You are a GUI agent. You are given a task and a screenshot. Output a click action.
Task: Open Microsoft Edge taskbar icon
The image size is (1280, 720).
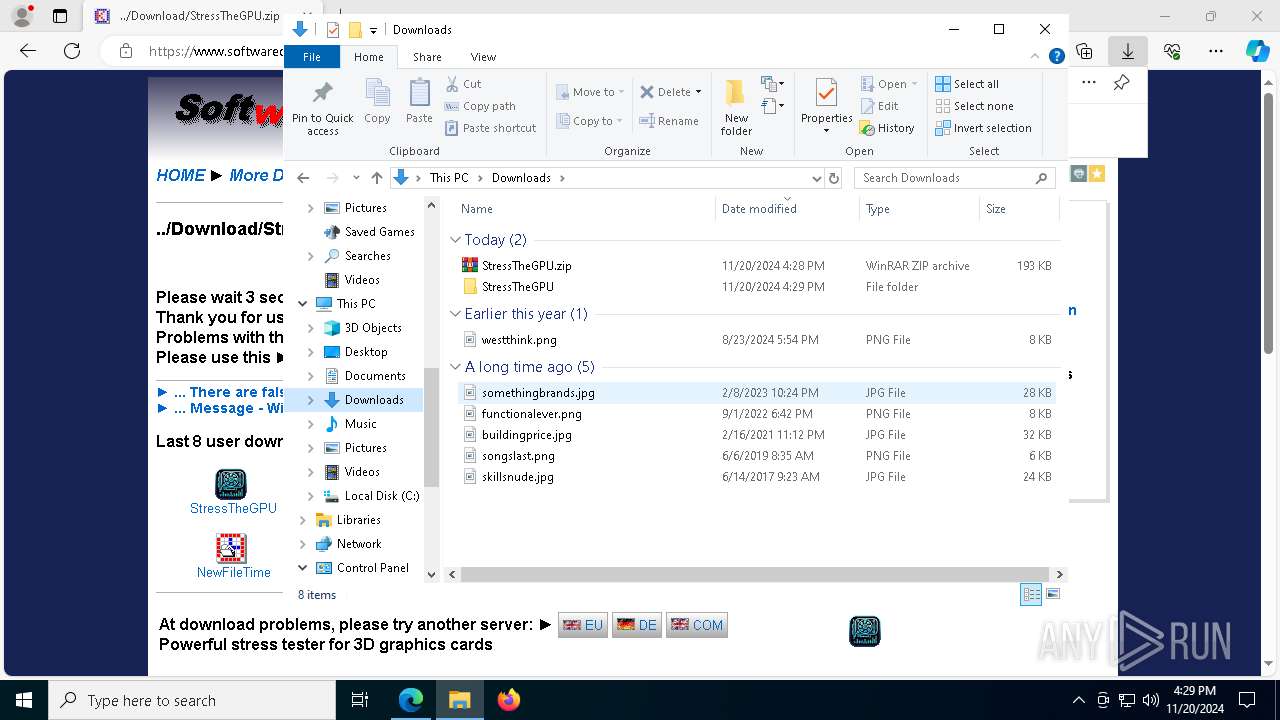[411, 700]
